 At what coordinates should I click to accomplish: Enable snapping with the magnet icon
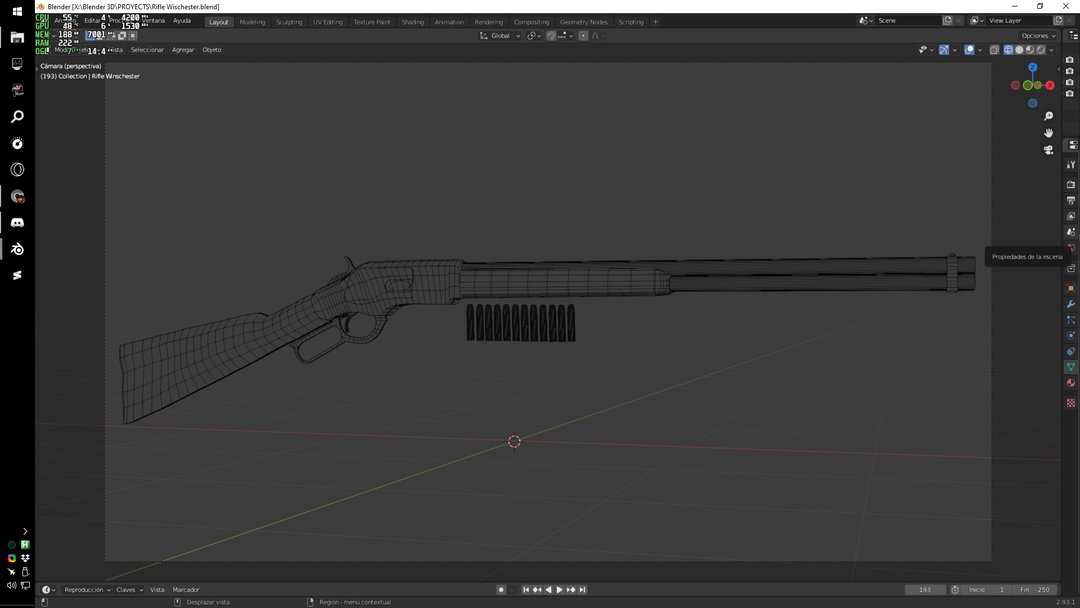click(550, 35)
